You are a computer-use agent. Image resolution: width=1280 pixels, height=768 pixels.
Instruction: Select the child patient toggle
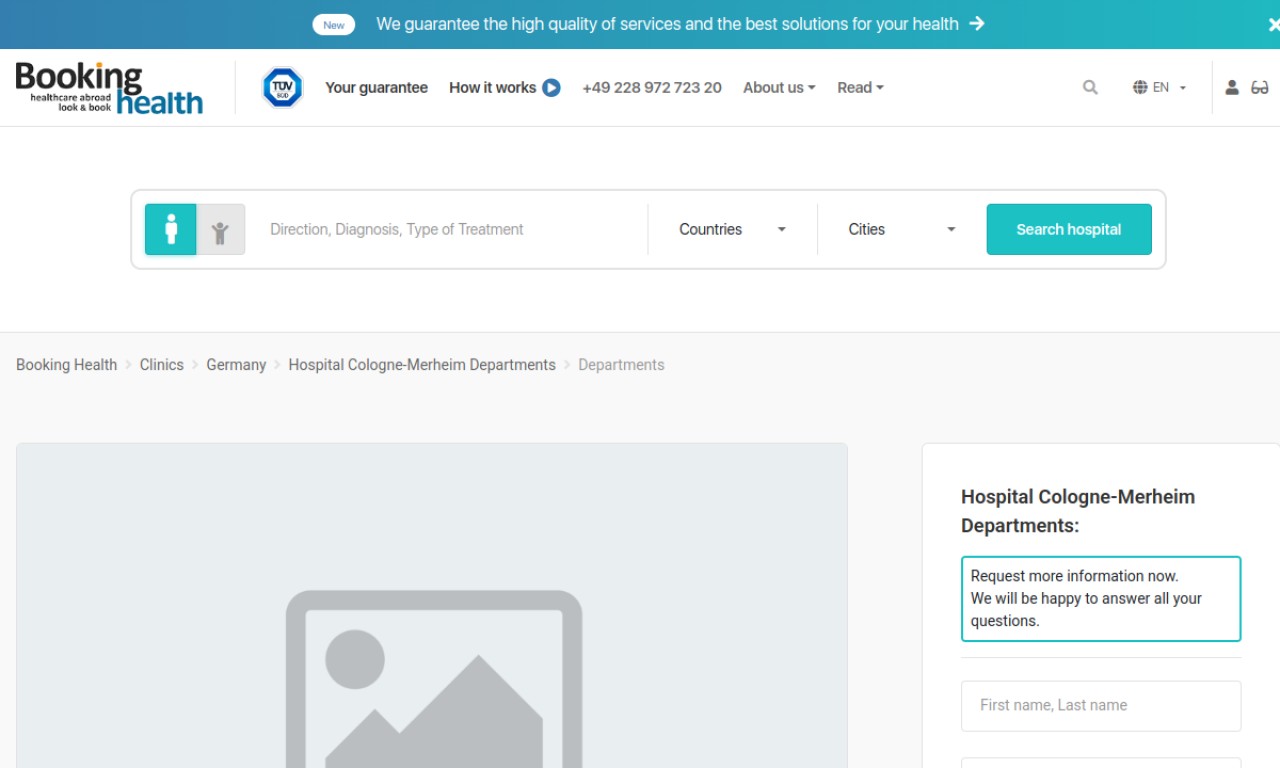[x=221, y=229]
